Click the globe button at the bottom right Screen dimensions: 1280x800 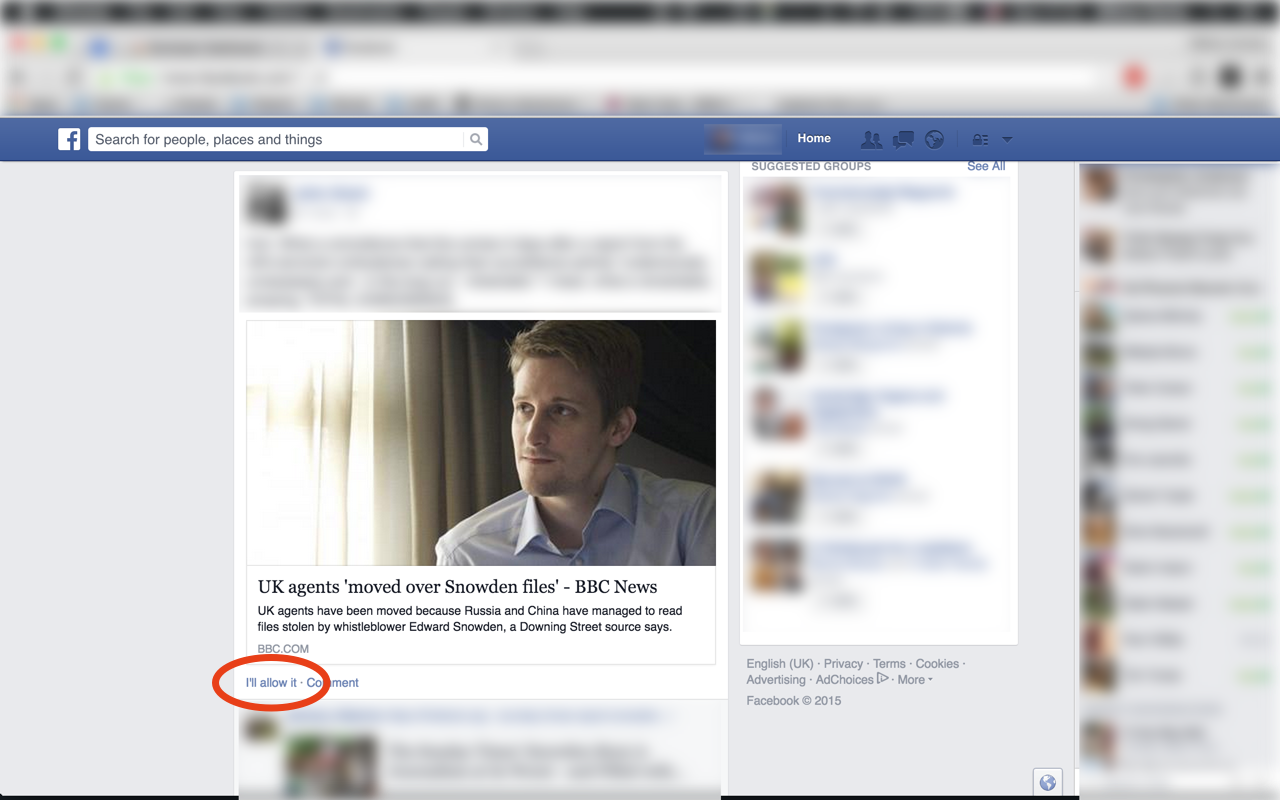pos(1047,783)
